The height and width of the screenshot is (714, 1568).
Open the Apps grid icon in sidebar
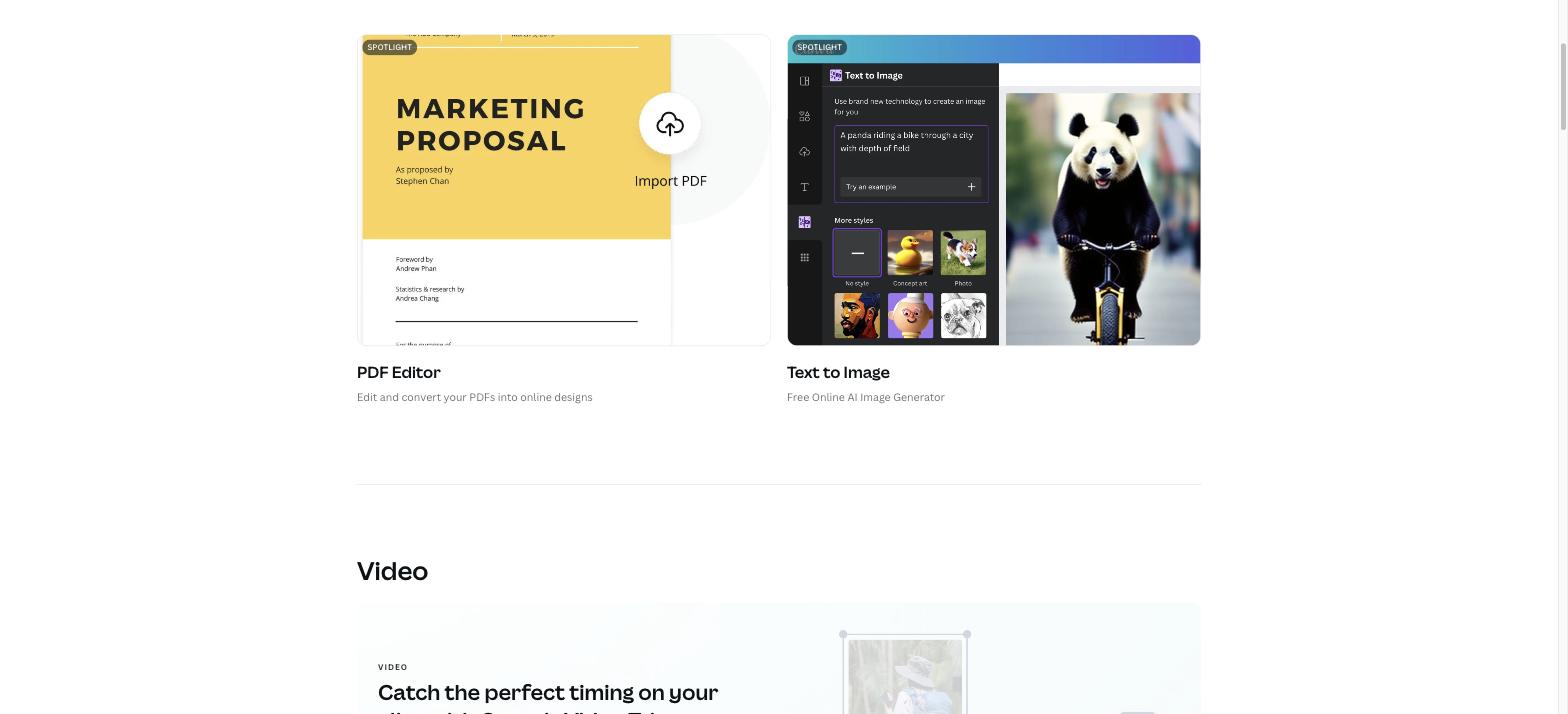pyautogui.click(x=804, y=258)
